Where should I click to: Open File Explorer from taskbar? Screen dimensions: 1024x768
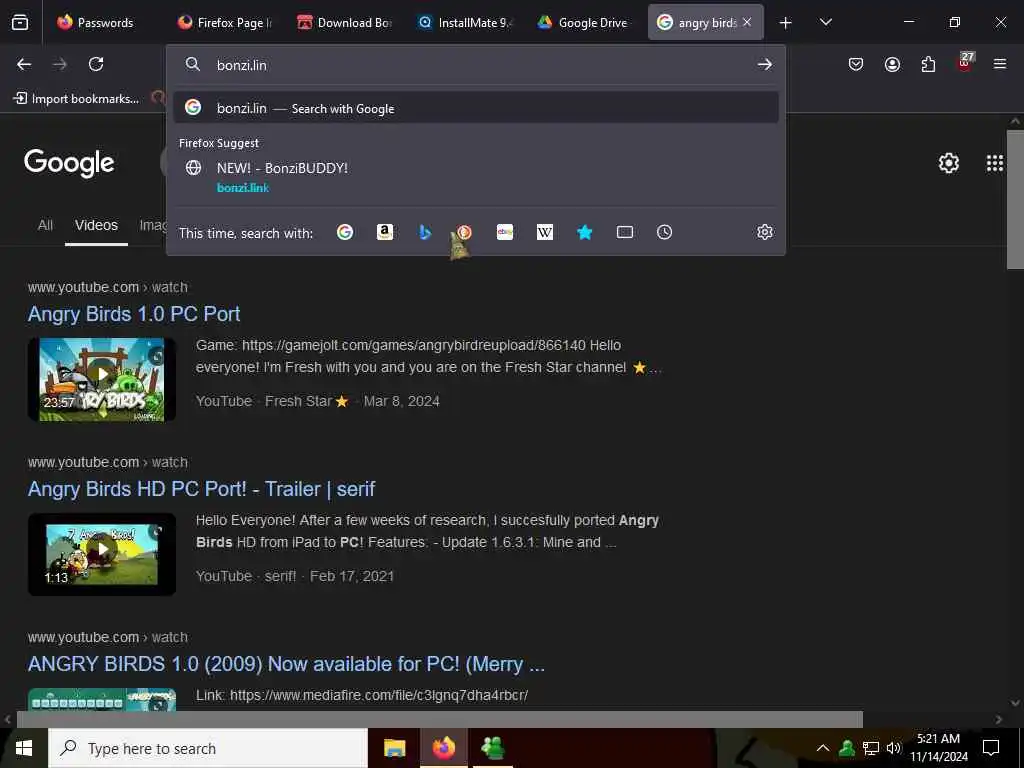point(394,748)
